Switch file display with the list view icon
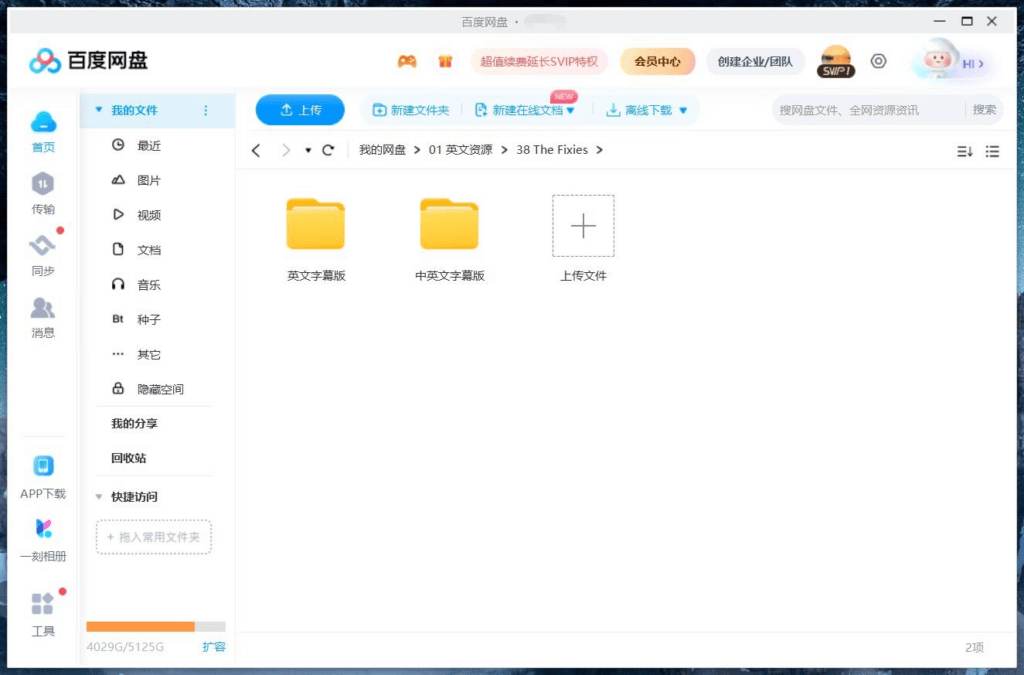This screenshot has width=1024, height=675. pyautogui.click(x=993, y=151)
